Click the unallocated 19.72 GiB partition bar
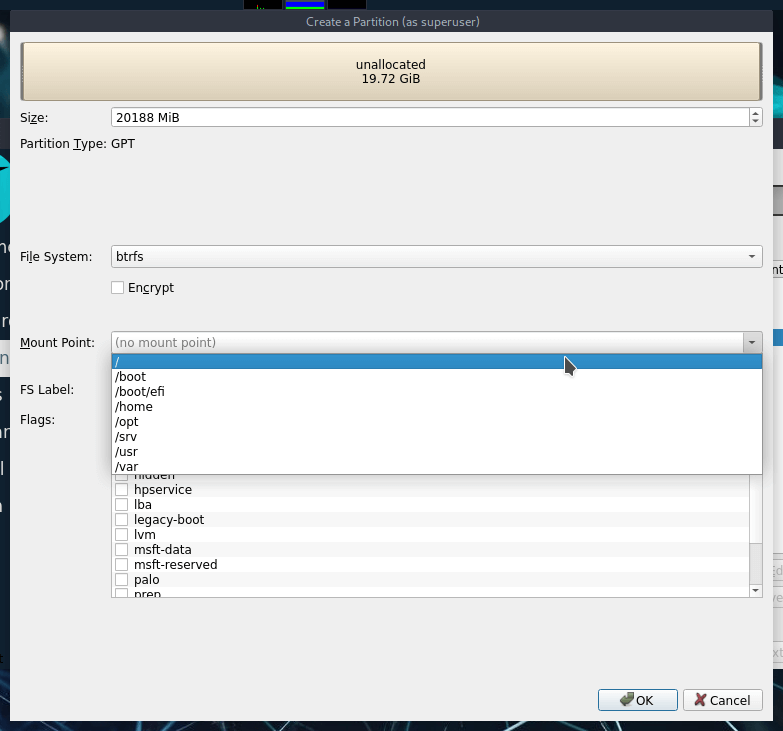This screenshot has width=783, height=731. tap(391, 72)
